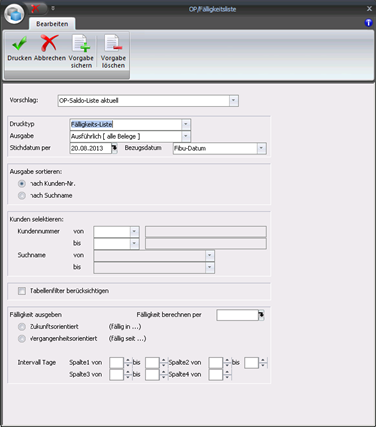Click the Spalte2 bis spinner arrows
The height and width of the screenshot is (427, 376).
pyautogui.click(x=263, y=363)
